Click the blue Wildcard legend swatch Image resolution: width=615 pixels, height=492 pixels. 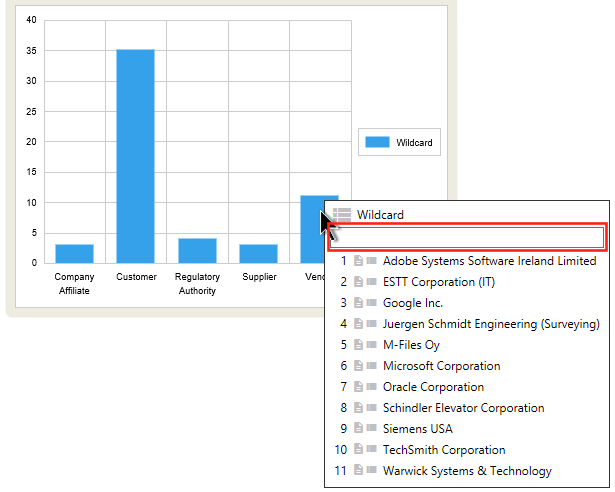click(x=377, y=143)
